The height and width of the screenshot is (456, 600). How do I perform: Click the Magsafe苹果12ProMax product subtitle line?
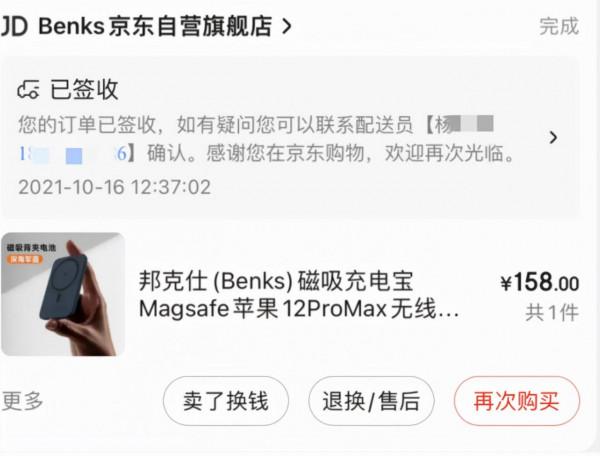[x=298, y=309]
